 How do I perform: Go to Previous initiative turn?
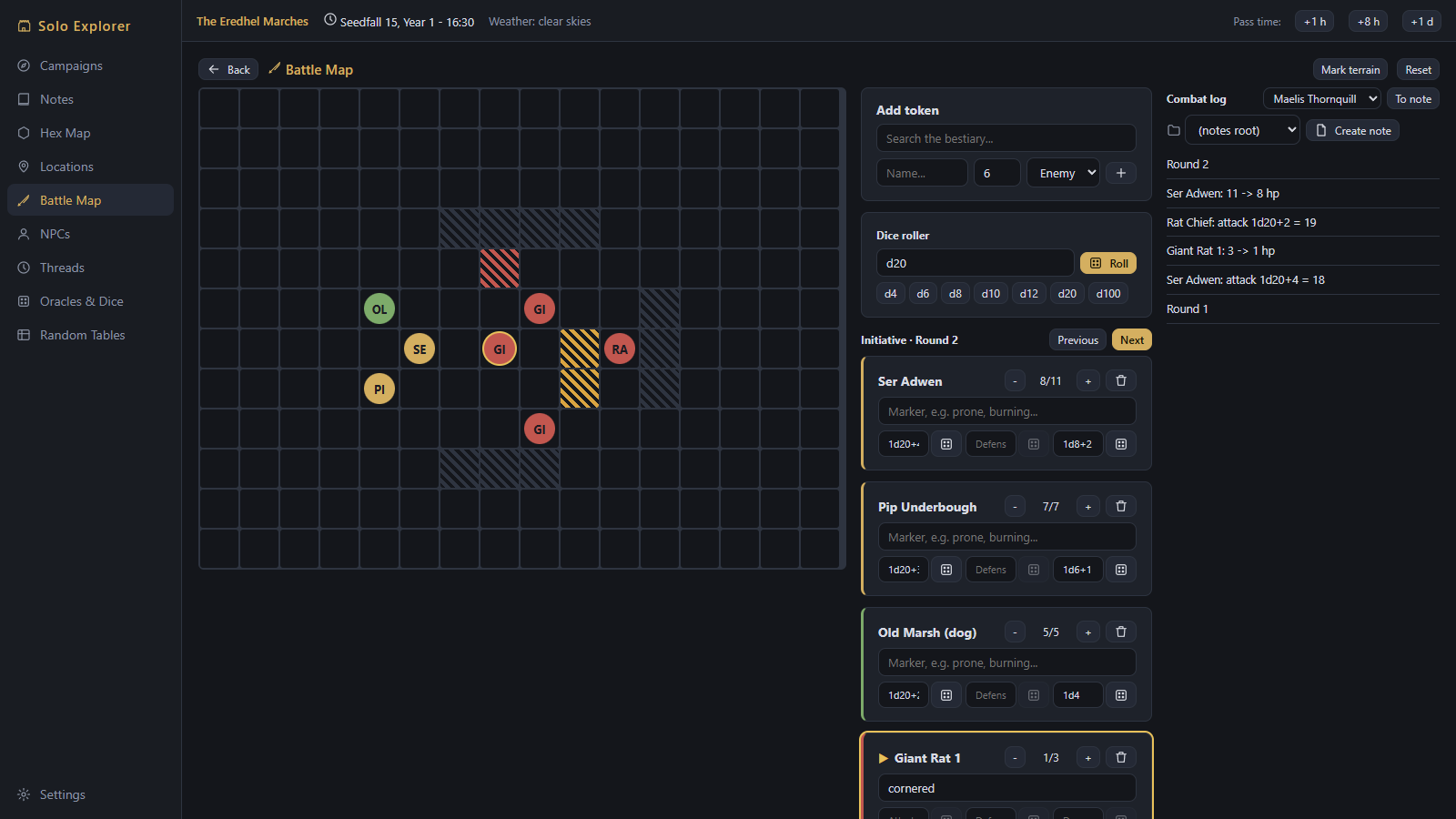[x=1078, y=339]
